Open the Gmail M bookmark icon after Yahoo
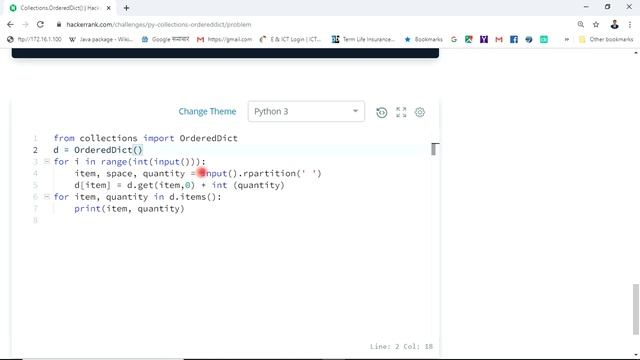 click(x=499, y=39)
